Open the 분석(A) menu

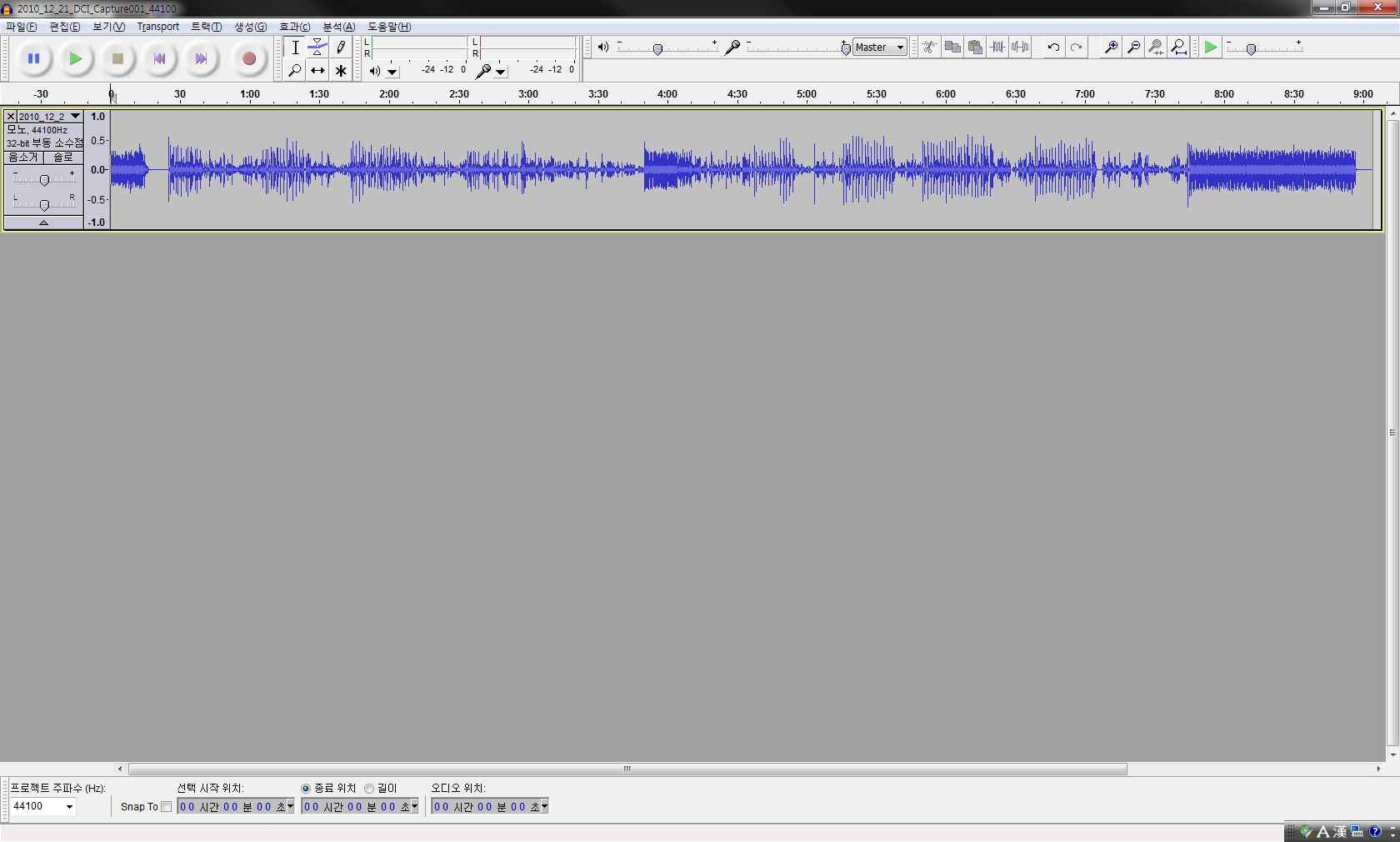339,27
